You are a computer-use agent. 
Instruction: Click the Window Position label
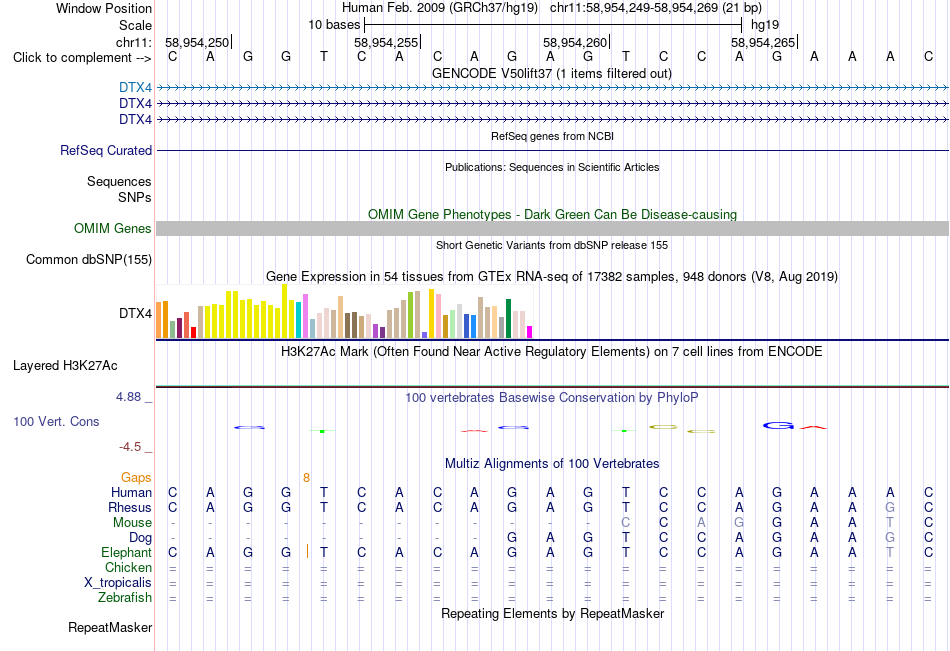pyautogui.click(x=104, y=8)
